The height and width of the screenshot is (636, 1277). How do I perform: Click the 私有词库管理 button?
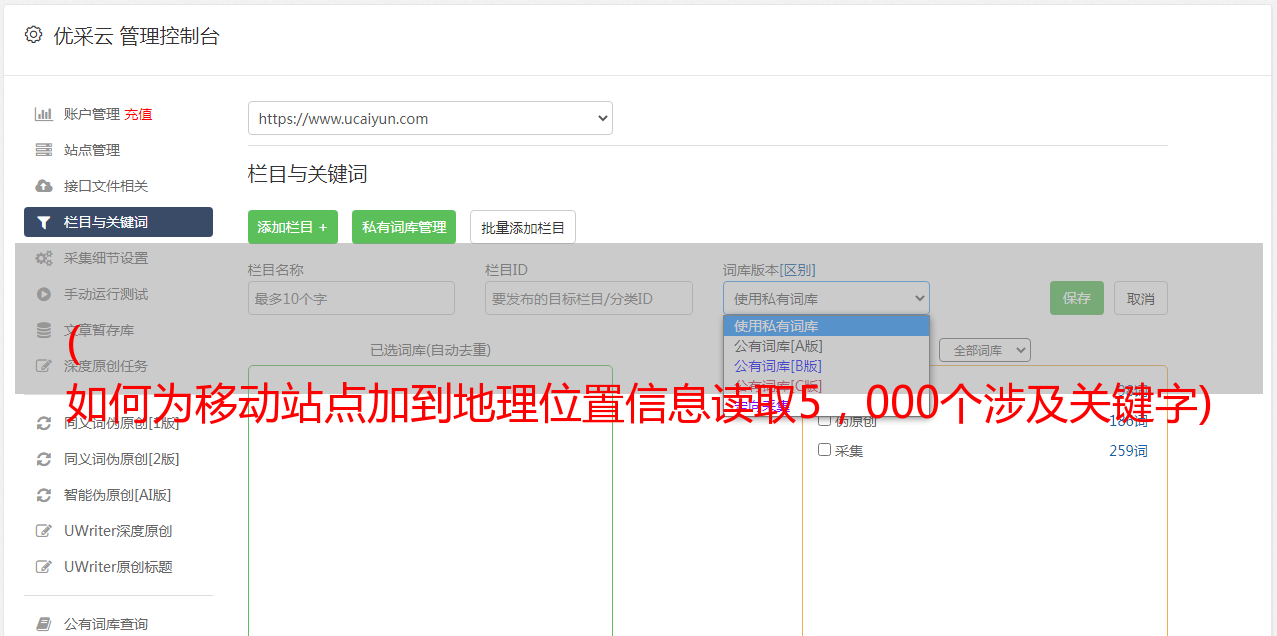pyautogui.click(x=404, y=227)
